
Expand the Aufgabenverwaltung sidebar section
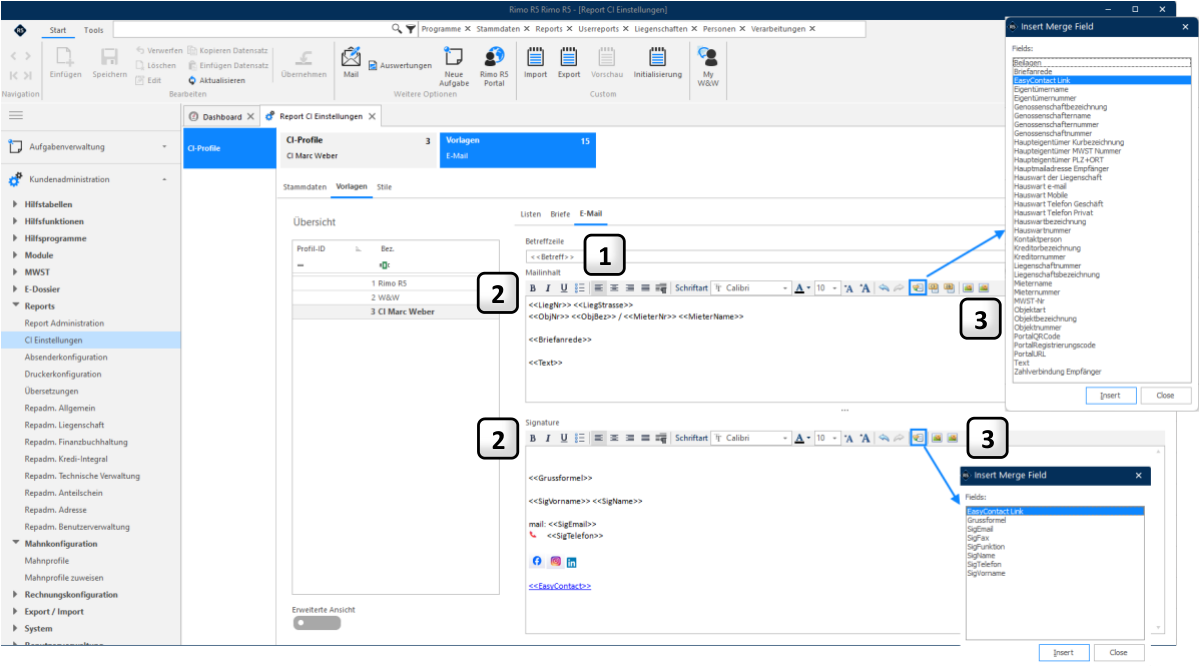[164, 147]
